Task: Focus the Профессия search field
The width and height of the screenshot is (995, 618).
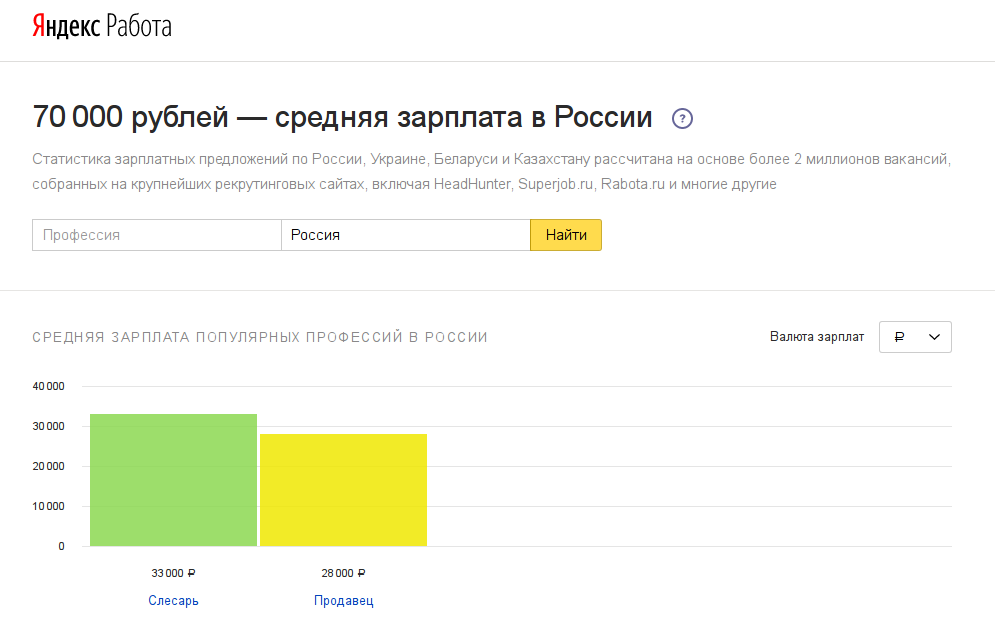Action: pyautogui.click(x=156, y=235)
